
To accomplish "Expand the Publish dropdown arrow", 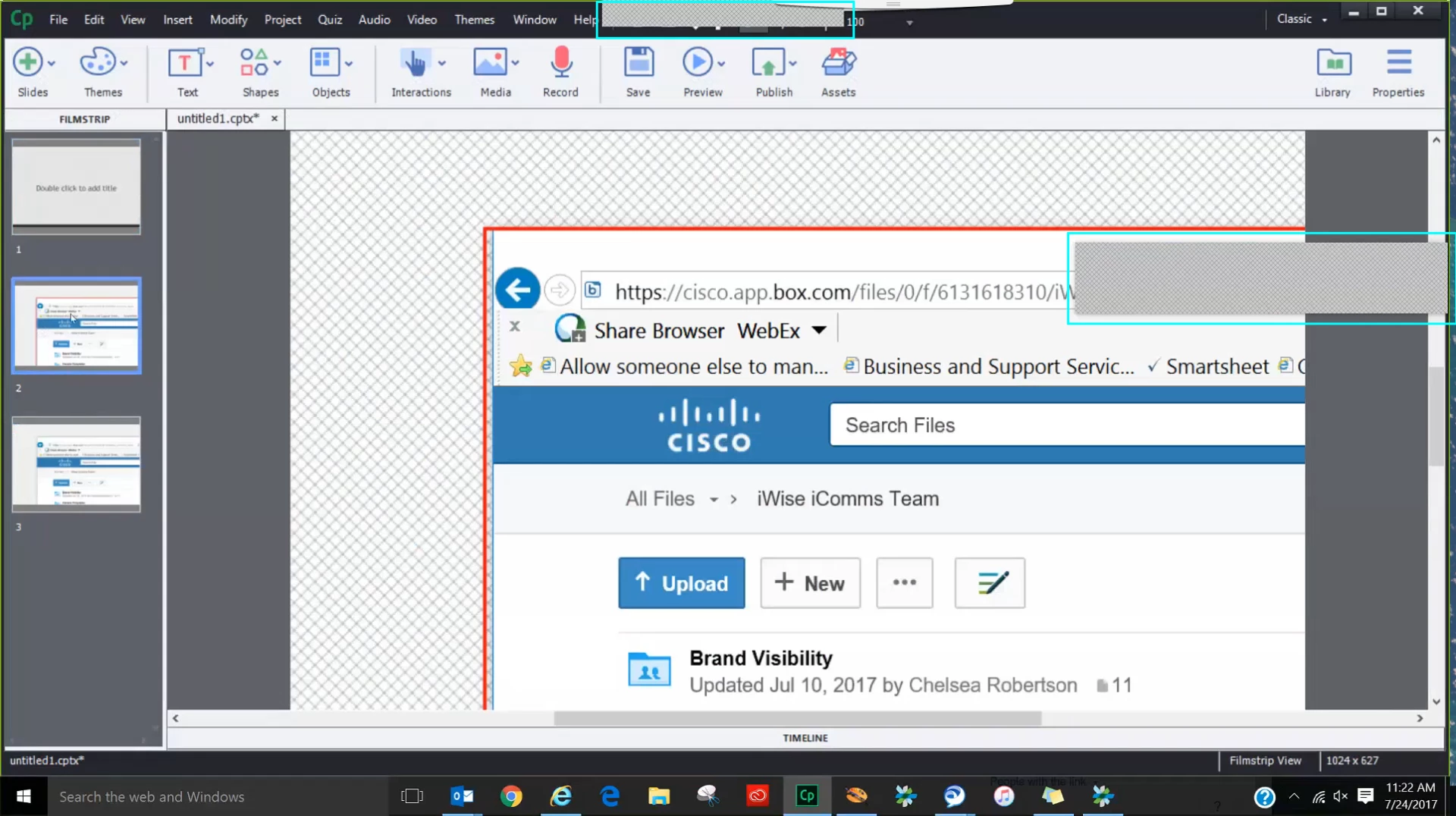I will pyautogui.click(x=792, y=64).
